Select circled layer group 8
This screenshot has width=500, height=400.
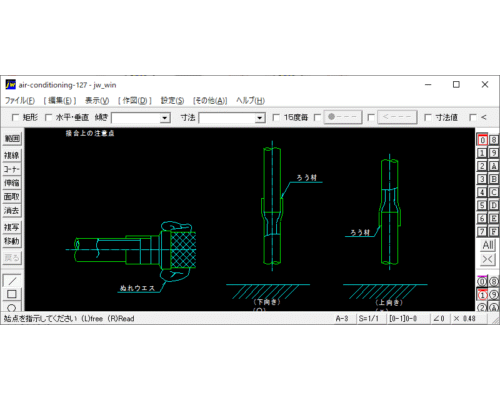click(x=494, y=282)
